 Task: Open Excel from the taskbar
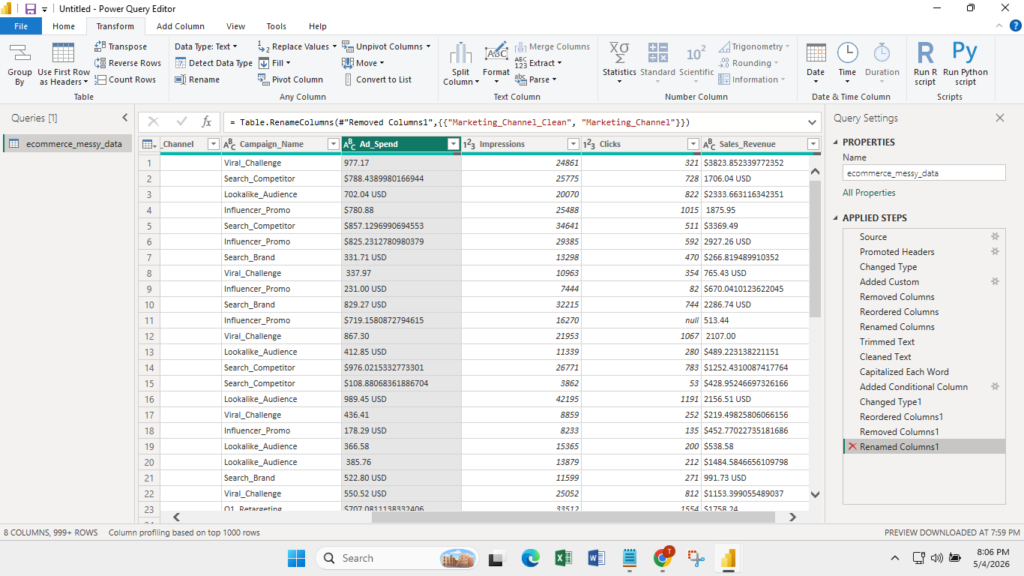pyautogui.click(x=563, y=558)
